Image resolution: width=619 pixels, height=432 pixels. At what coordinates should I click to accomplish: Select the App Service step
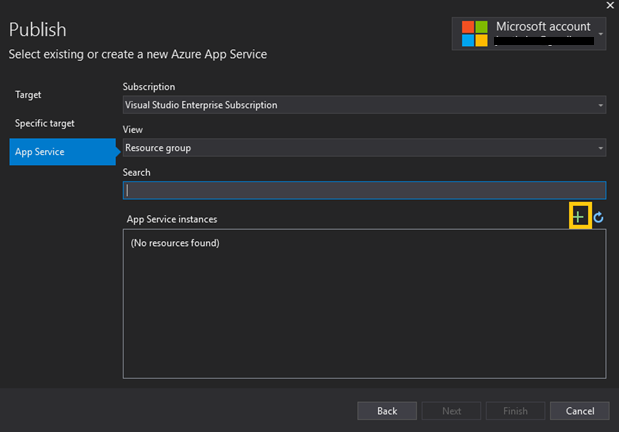[x=38, y=152]
